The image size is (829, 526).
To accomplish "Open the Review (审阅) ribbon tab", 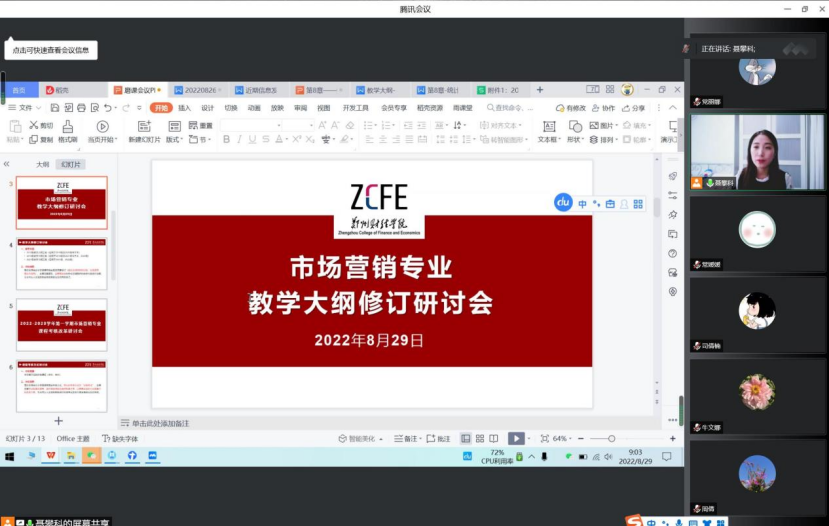I will (x=300, y=108).
